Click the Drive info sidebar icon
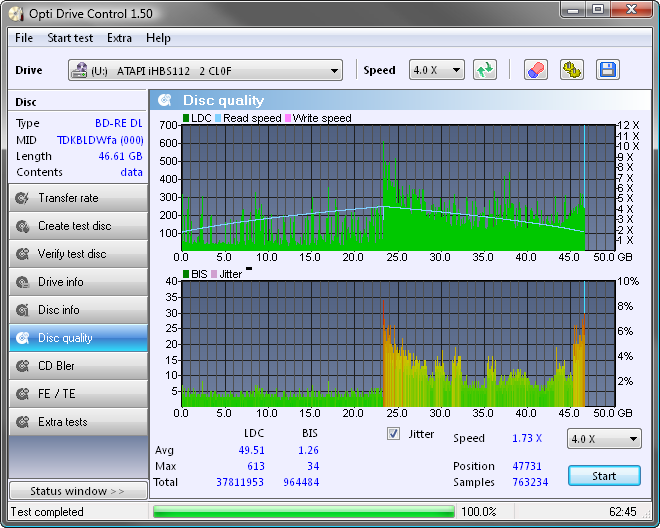Viewport: 660px width, 528px height. pos(22,282)
